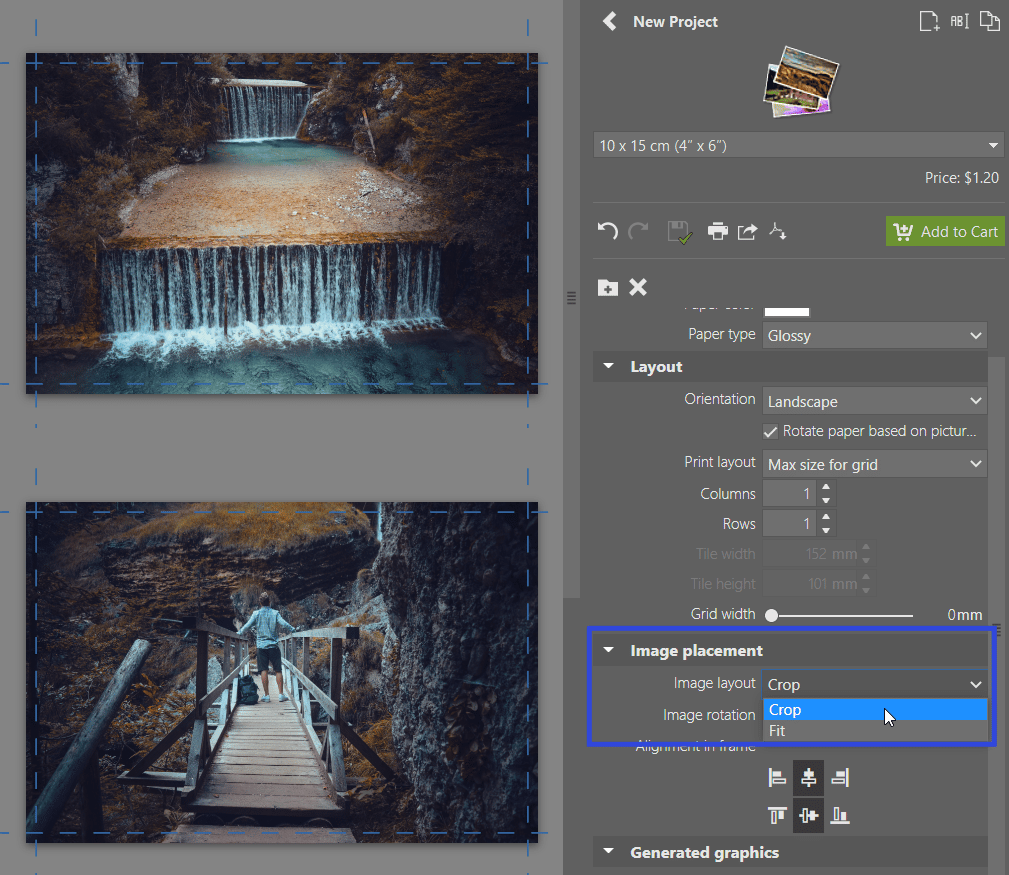Click the Price: $1.20 text

coord(961,178)
